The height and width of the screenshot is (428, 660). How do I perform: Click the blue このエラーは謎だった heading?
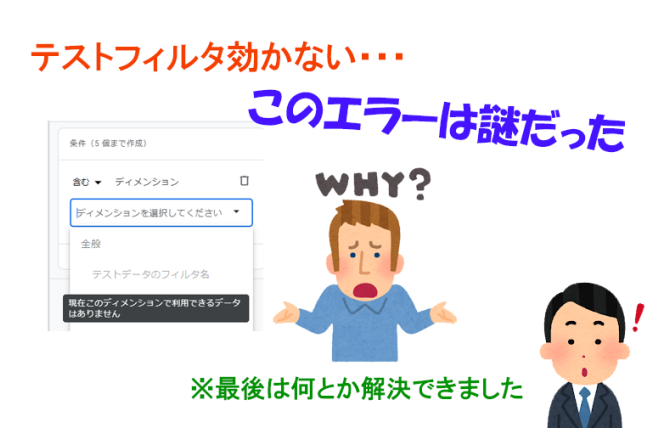(x=435, y=117)
